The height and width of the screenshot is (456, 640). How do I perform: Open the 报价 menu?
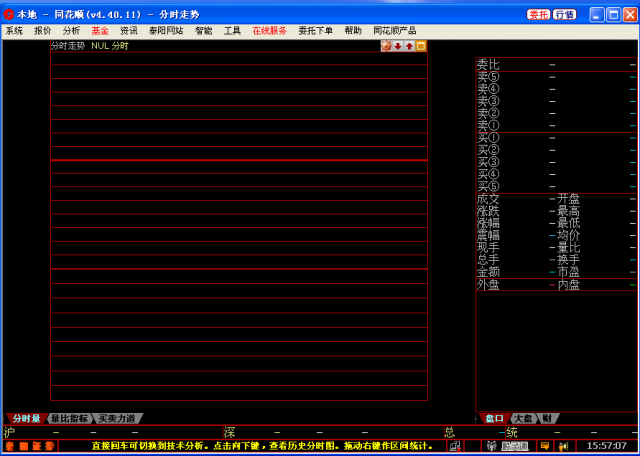tap(43, 31)
